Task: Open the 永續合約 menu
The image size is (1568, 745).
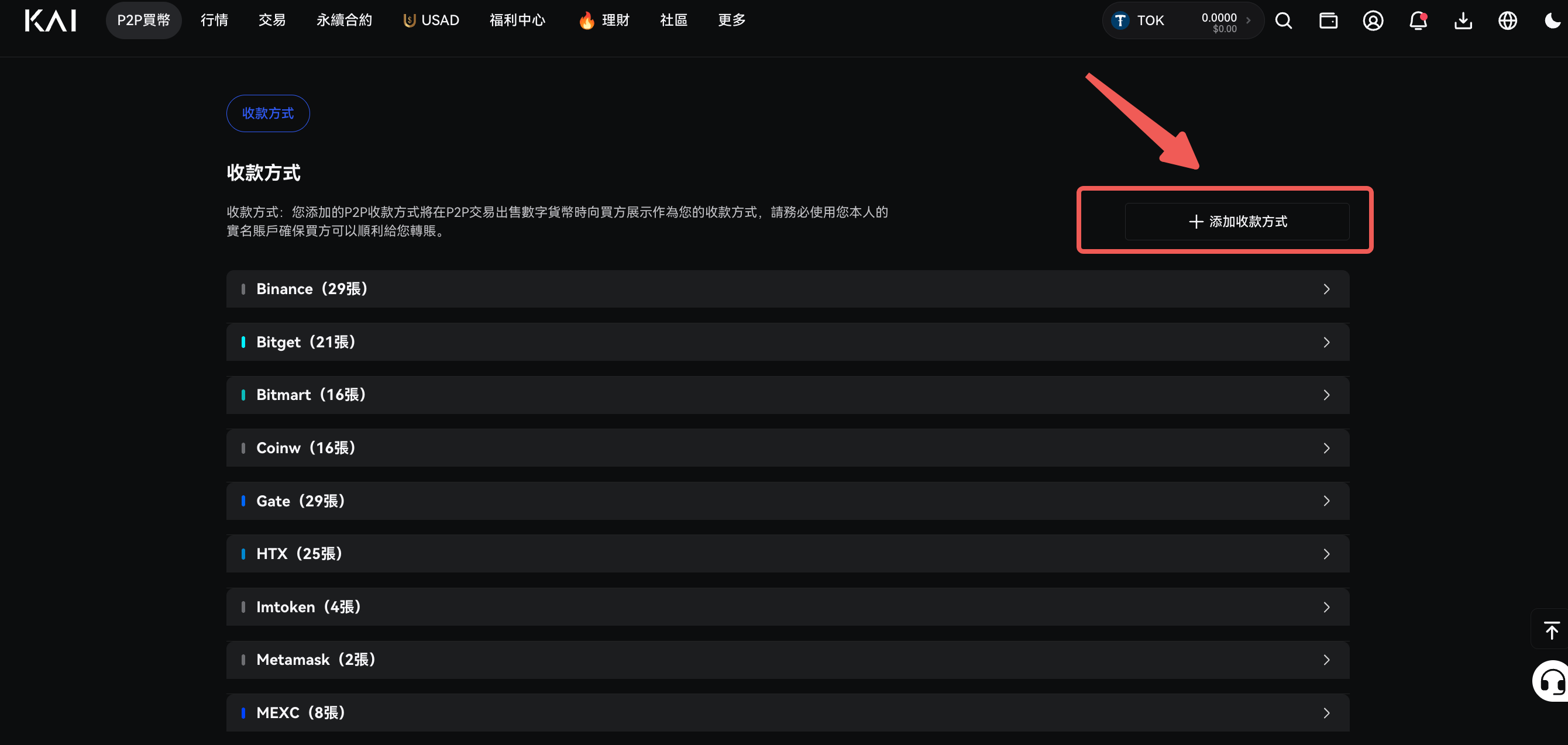Action: 344,20
